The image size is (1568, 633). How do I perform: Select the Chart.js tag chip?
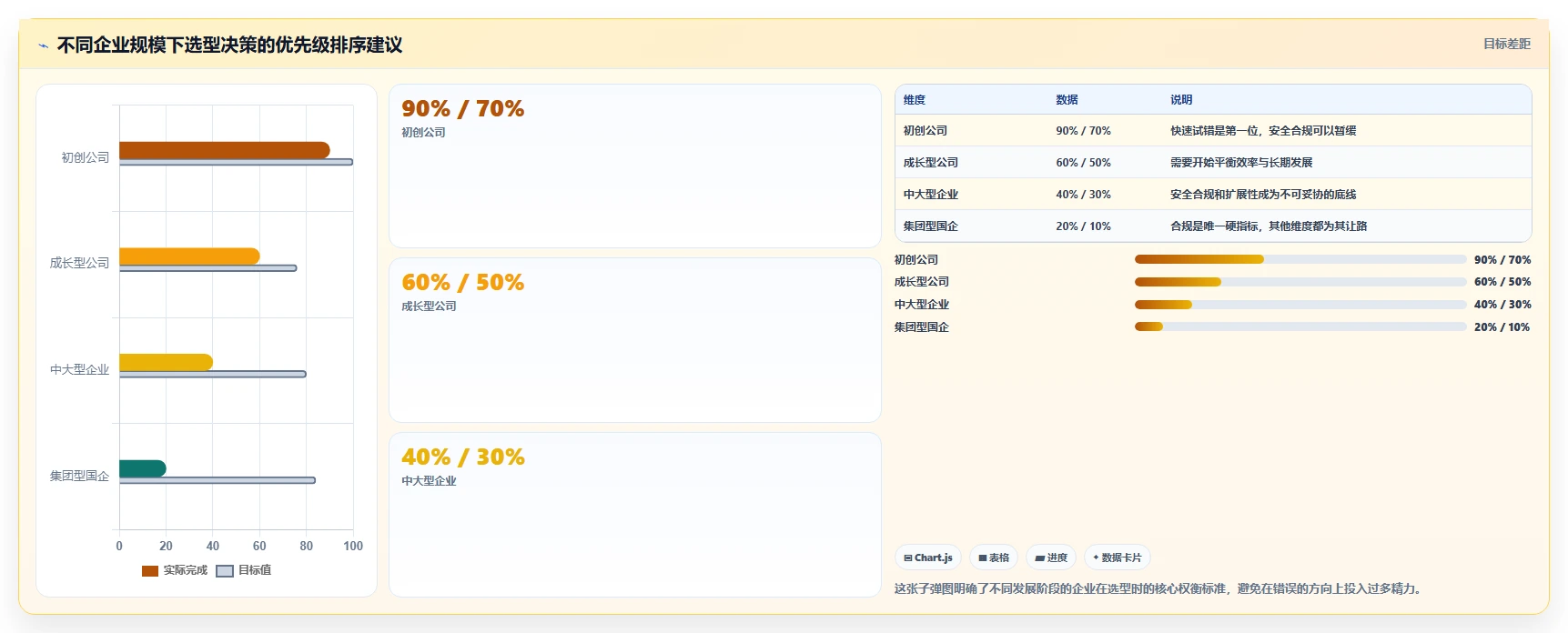click(x=927, y=558)
